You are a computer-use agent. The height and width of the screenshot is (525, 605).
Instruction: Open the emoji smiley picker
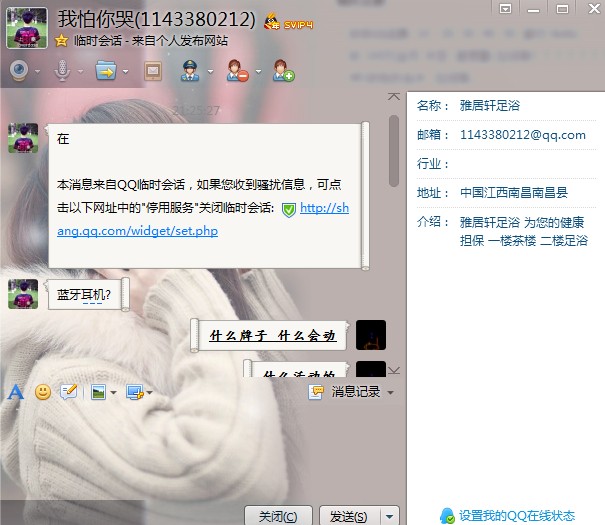[x=43, y=392]
